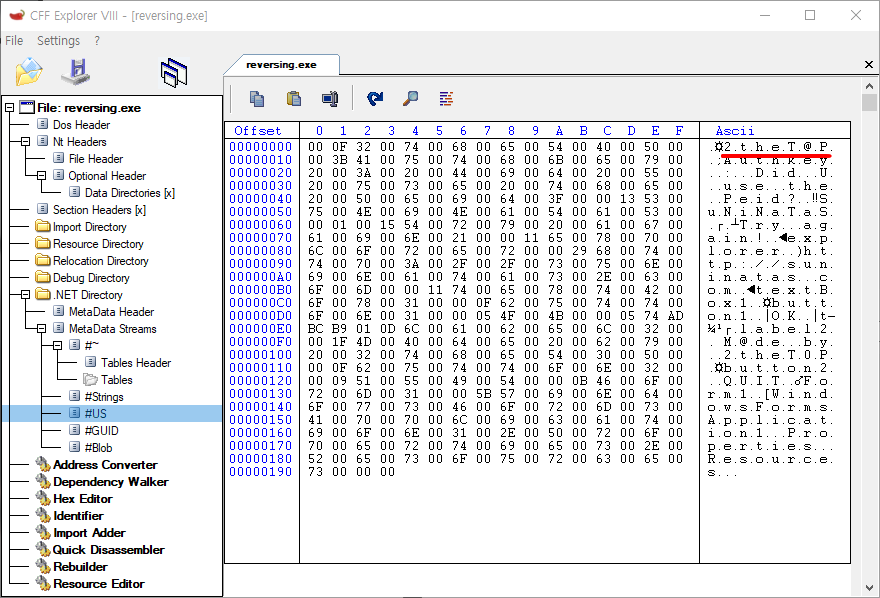Select the MetaData Header node
880x598 pixels.
click(111, 311)
